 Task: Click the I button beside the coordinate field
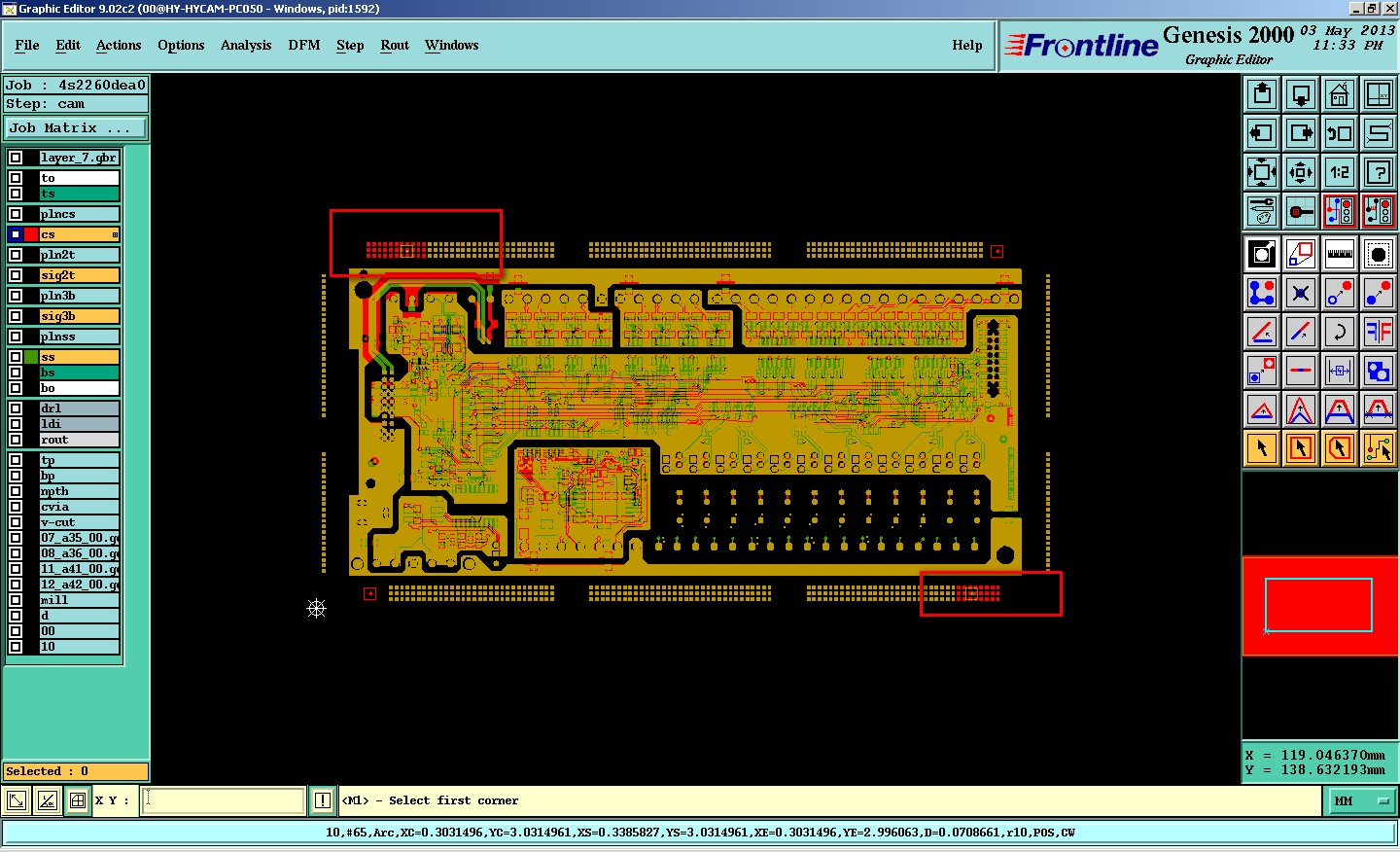[323, 800]
